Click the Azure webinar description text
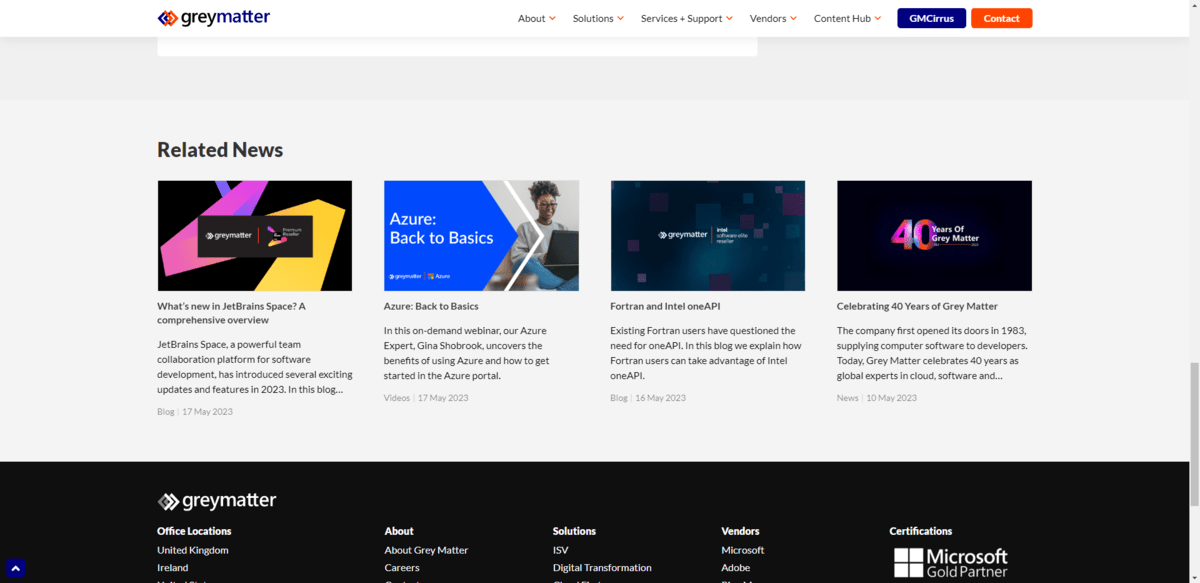This screenshot has height=583, width=1200. (467, 353)
